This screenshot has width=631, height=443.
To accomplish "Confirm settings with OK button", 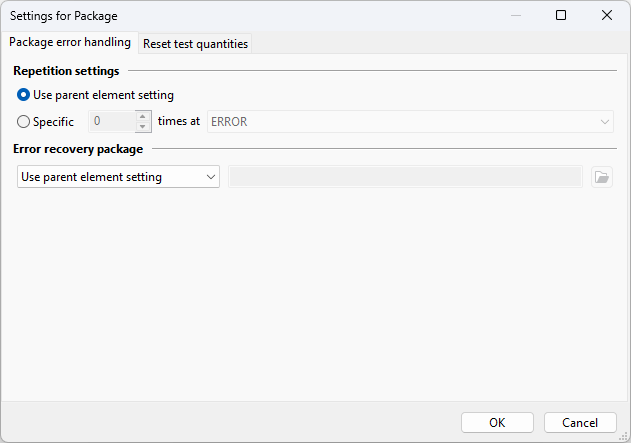I will click(497, 422).
